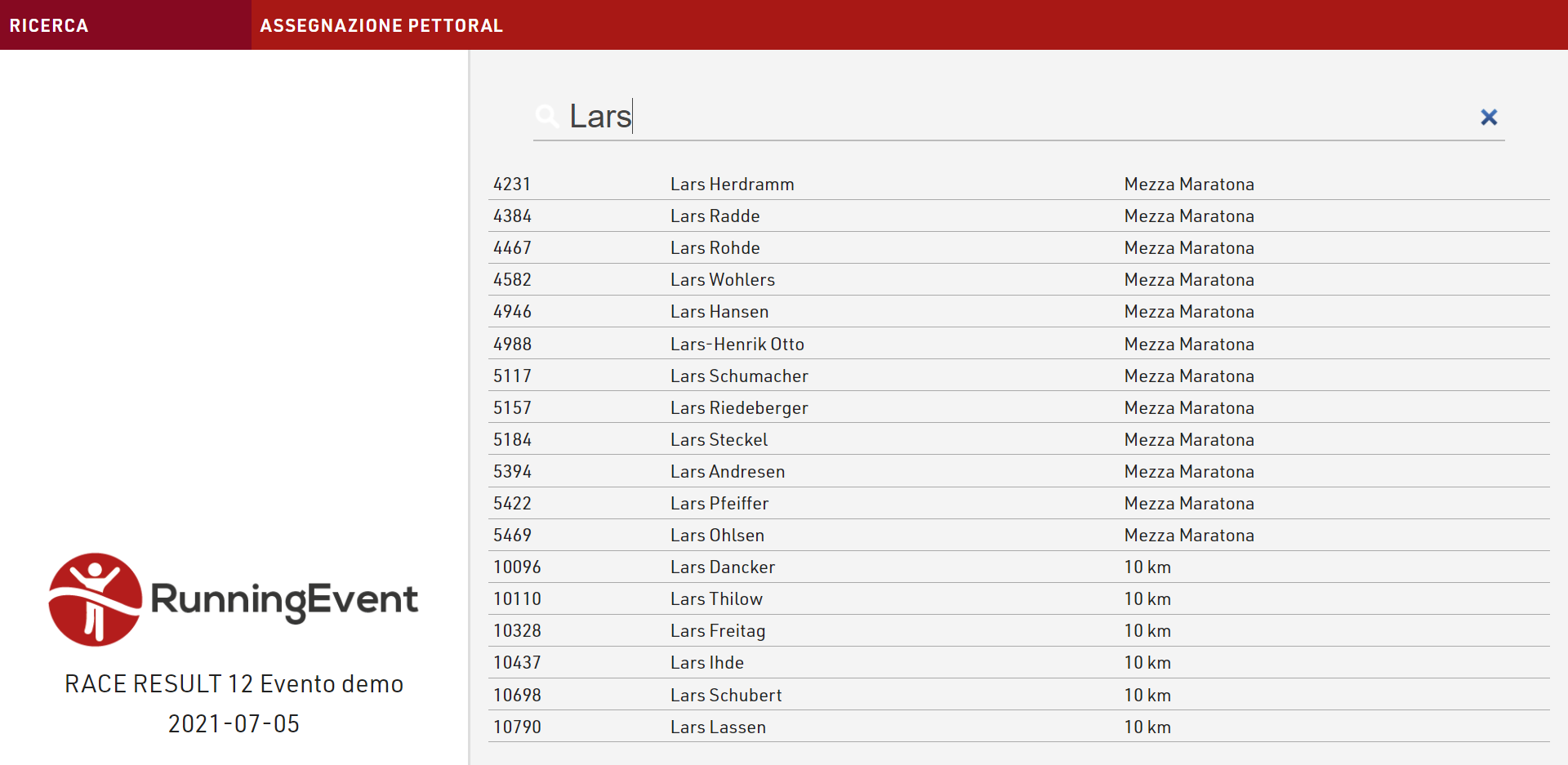Click bib number 10328
This screenshot has height=765, width=1568.
point(517,631)
